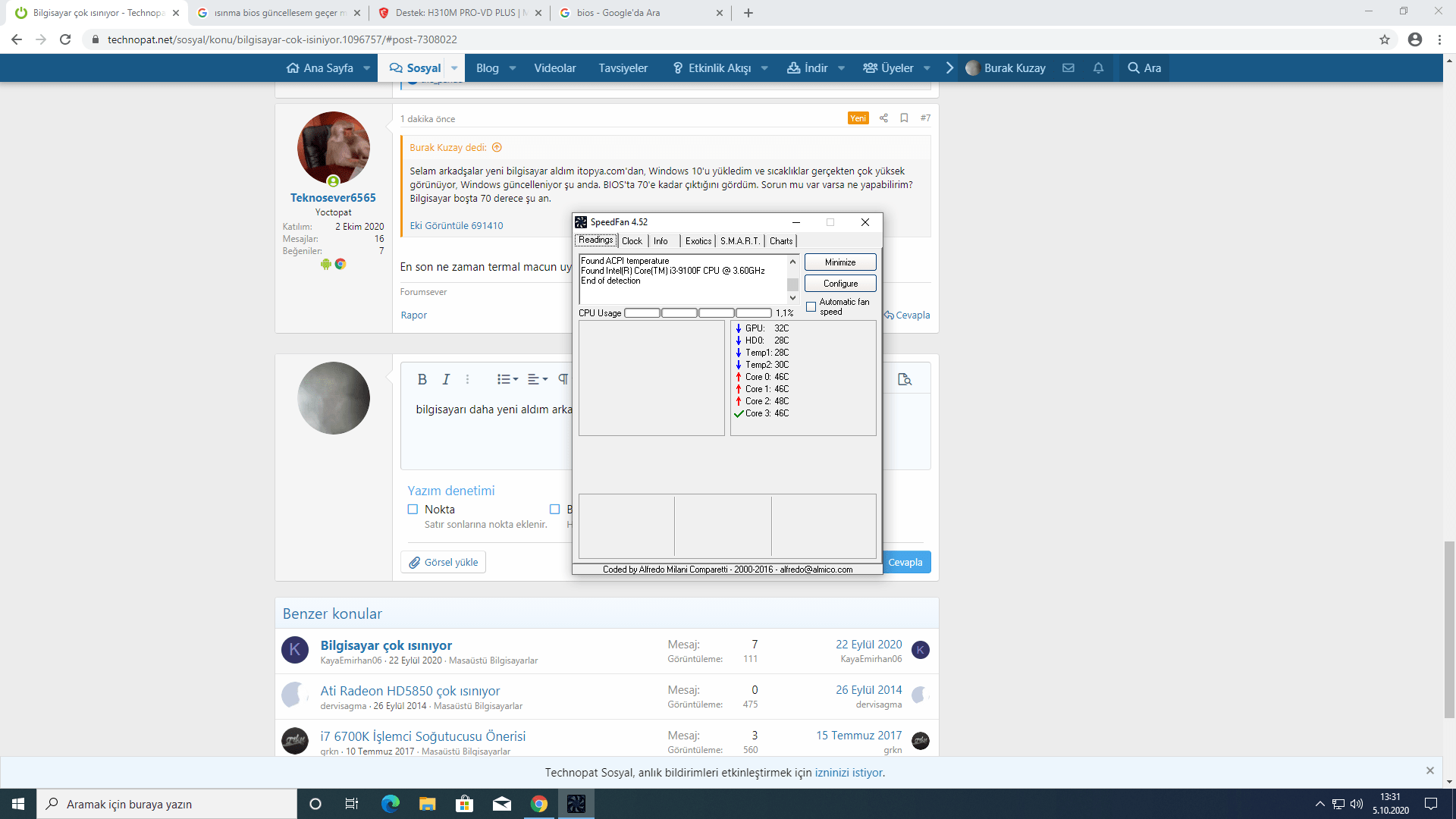Switch to SpeedFan Clock tab

click(x=632, y=241)
